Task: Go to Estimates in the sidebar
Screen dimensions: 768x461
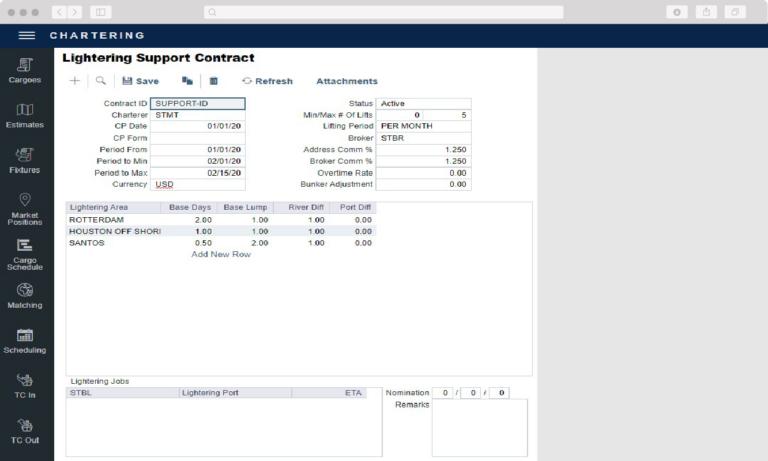Action: [x=25, y=116]
